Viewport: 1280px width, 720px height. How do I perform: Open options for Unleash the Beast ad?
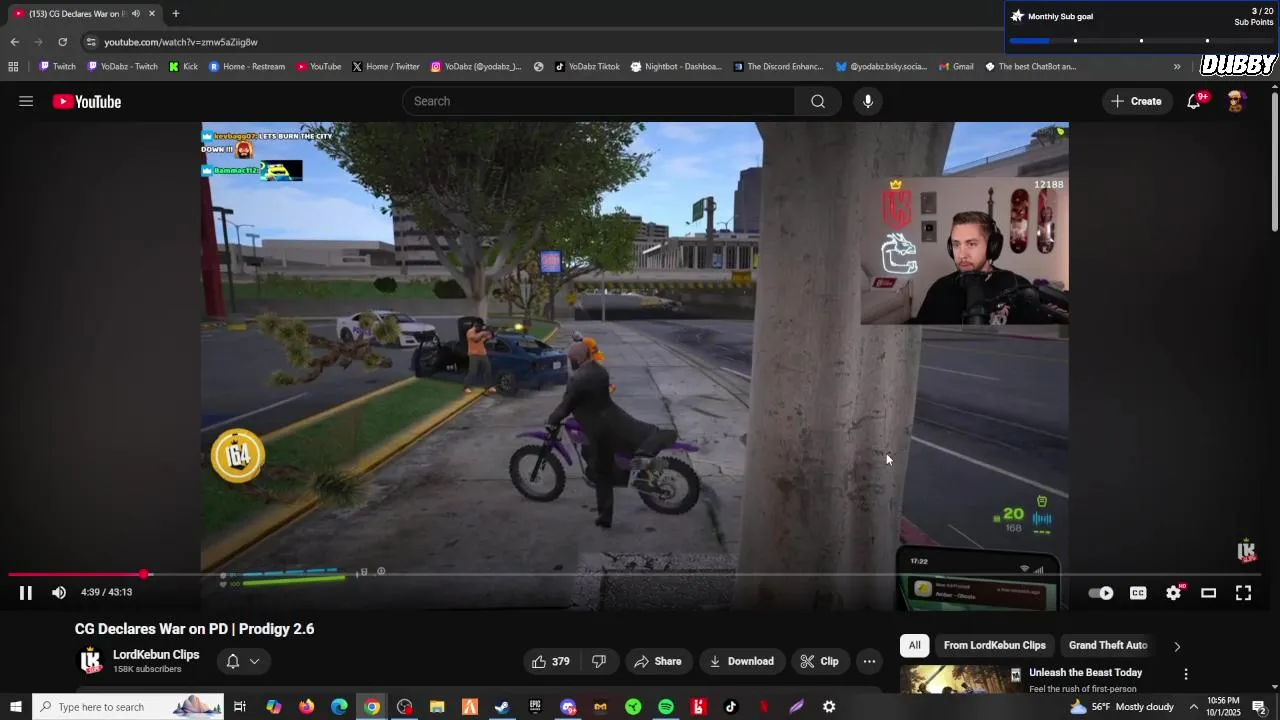(x=1186, y=674)
